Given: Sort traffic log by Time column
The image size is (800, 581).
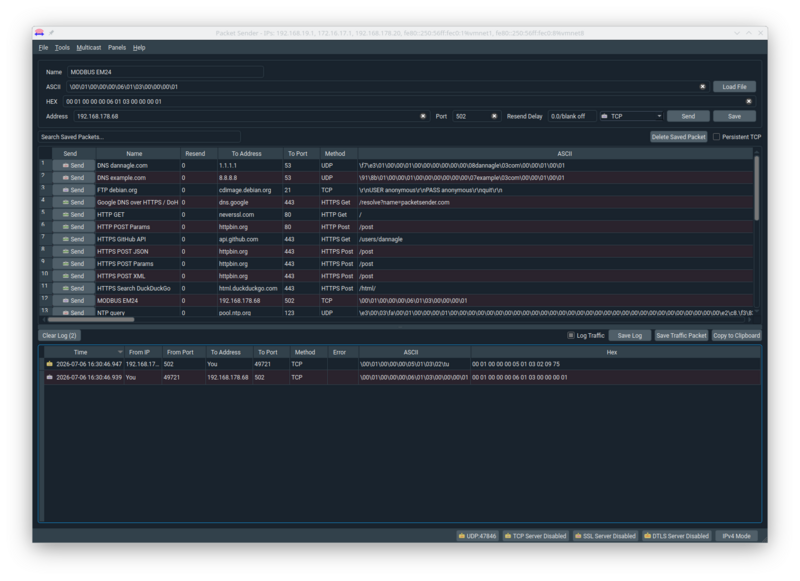Looking at the screenshot, I should 81,352.
